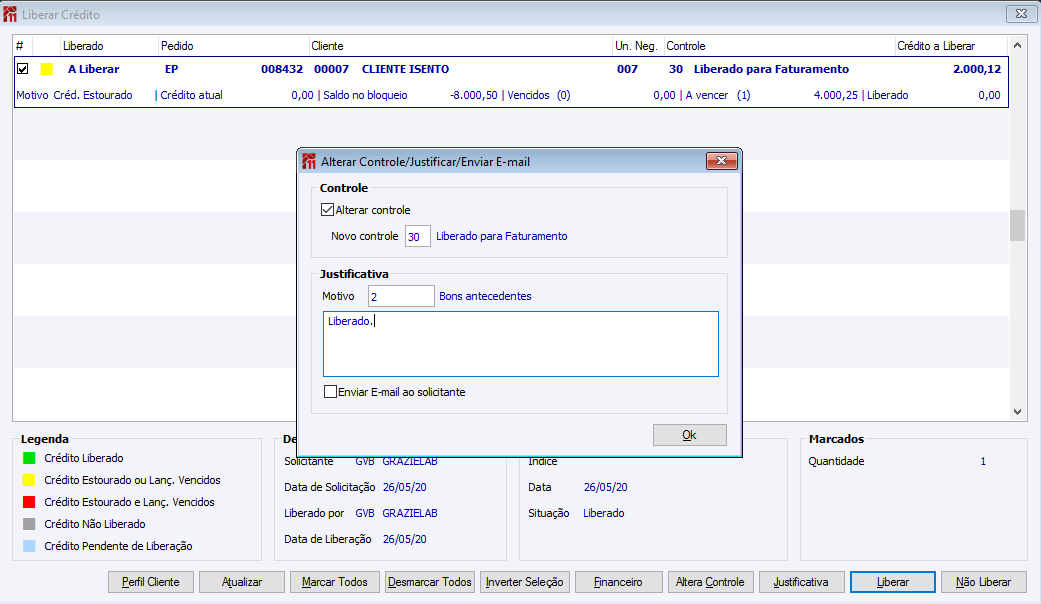The image size is (1041, 604).
Task: Toggle the row checkbox for order 008432
Action: tap(23, 68)
